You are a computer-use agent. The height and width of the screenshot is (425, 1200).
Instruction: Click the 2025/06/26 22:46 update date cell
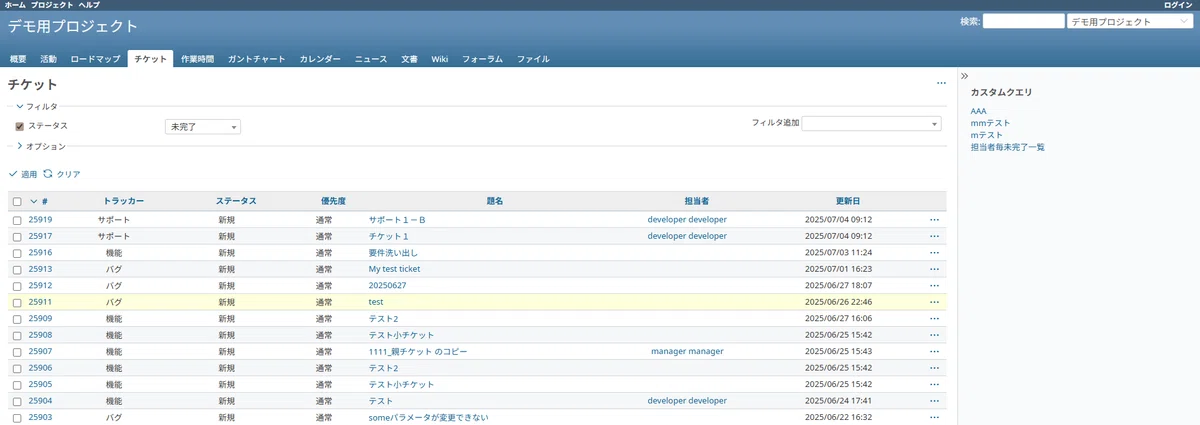(839, 302)
